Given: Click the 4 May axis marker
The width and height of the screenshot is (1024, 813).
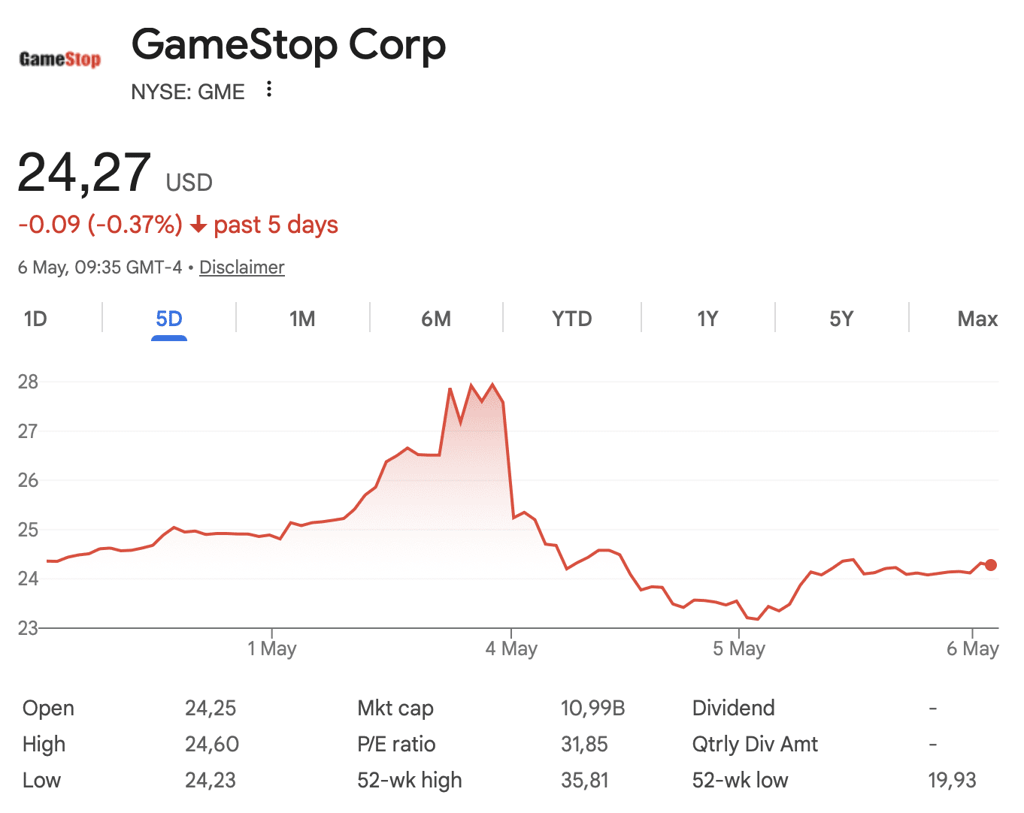Looking at the screenshot, I should tap(511, 648).
